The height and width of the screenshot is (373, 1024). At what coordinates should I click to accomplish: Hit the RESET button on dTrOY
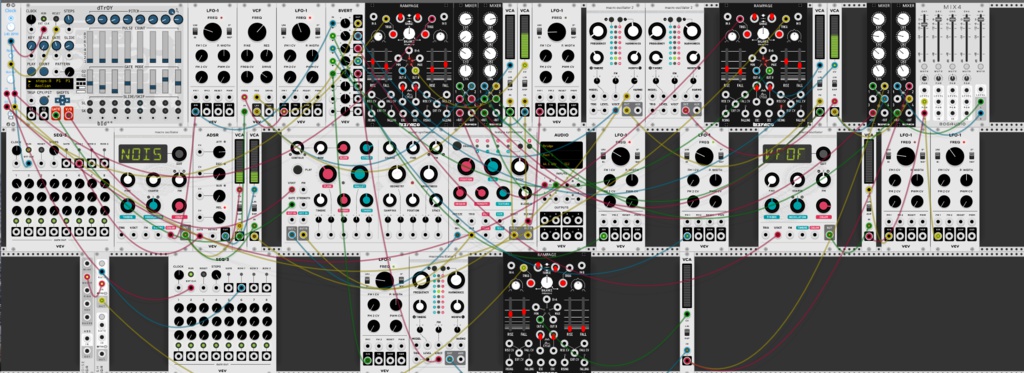click(x=56, y=18)
